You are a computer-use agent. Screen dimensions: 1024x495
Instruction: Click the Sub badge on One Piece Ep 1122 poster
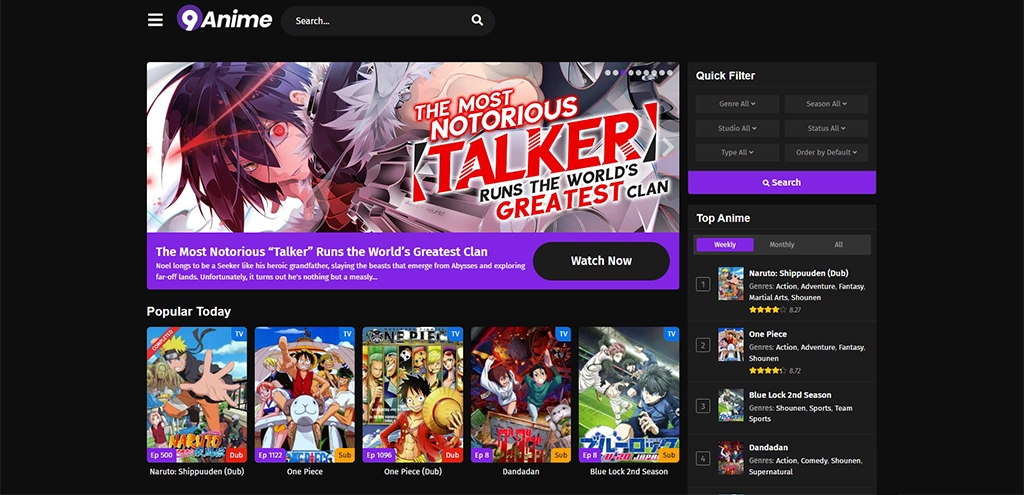point(344,455)
